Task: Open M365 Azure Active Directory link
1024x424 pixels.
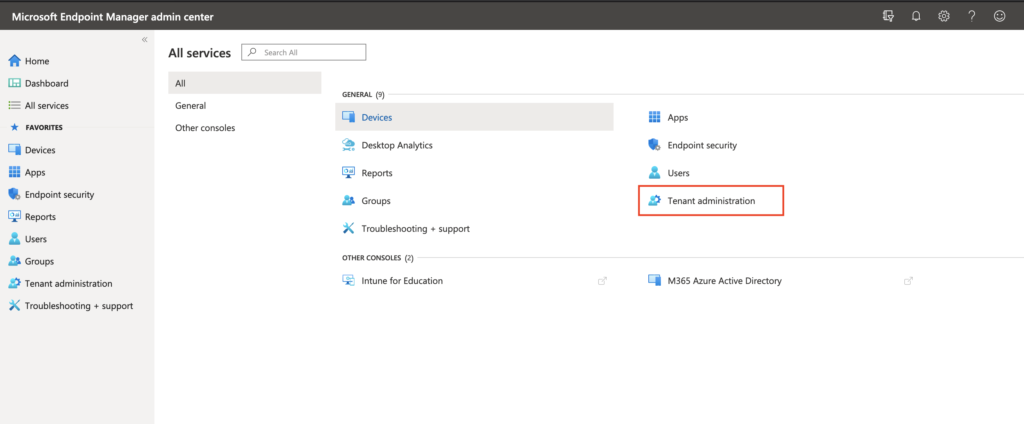Action: coord(724,281)
